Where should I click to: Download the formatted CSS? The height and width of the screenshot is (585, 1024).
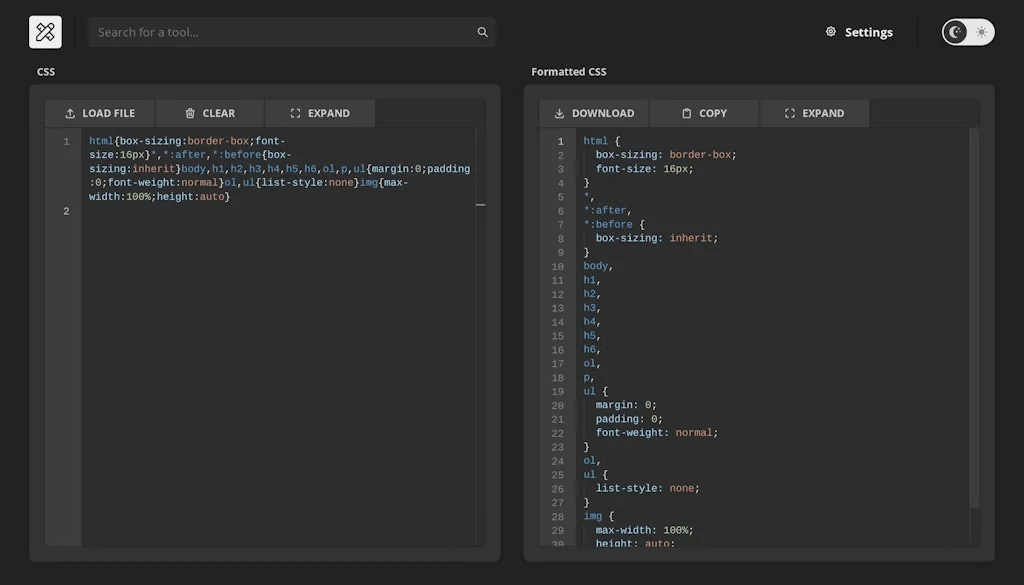(594, 113)
